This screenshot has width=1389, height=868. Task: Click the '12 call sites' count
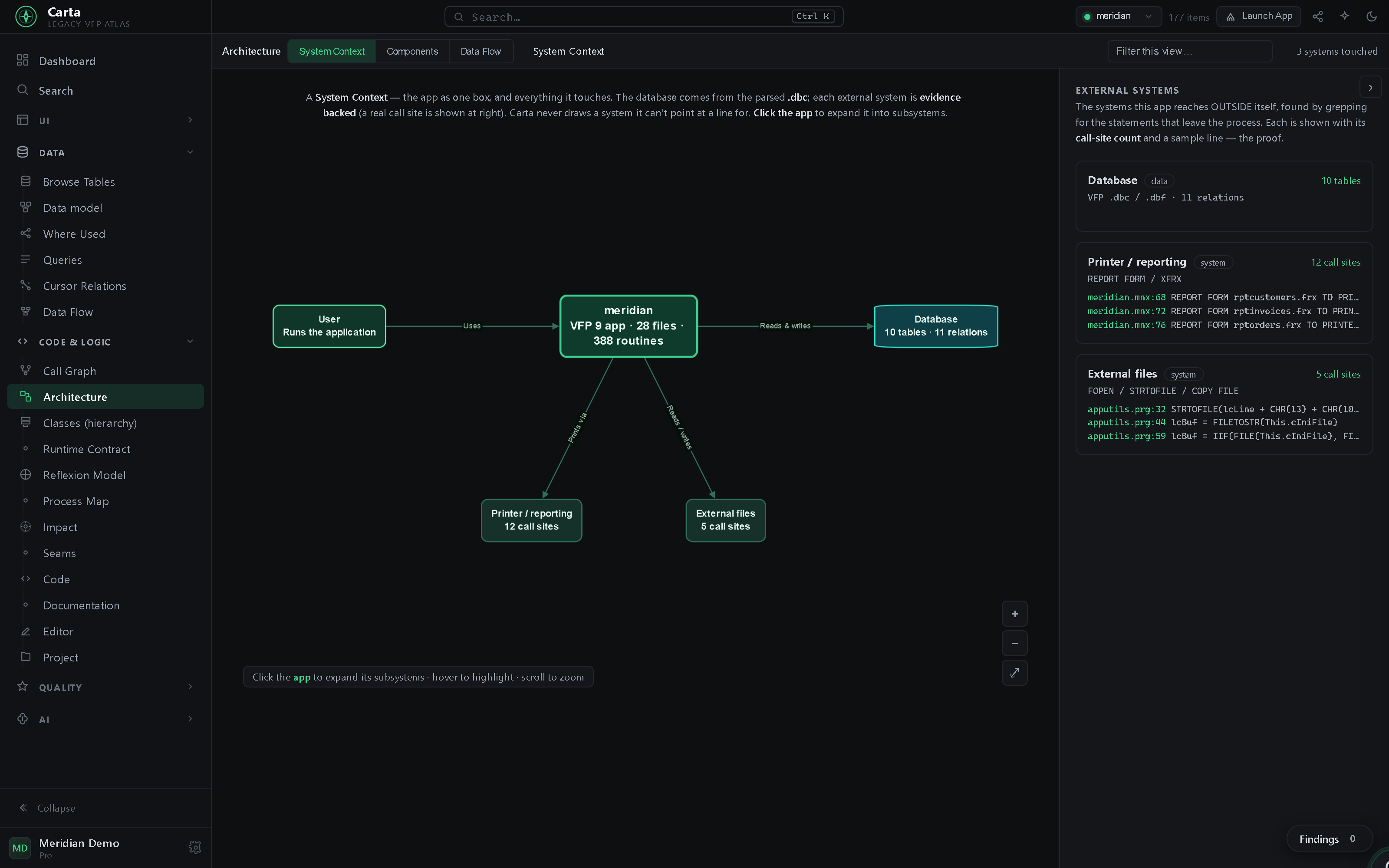coord(1336,262)
